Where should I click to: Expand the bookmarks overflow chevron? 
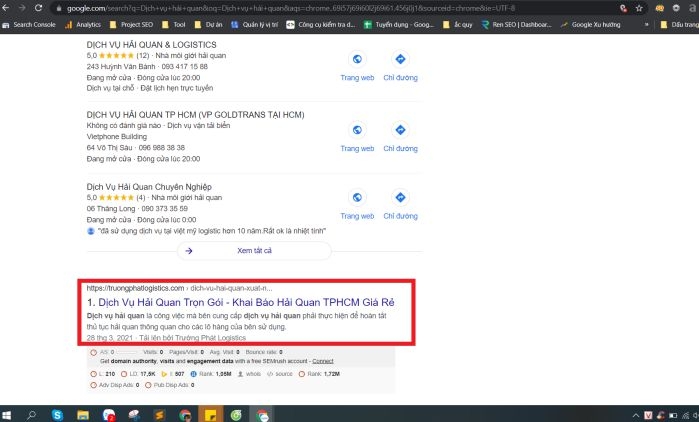[646, 25]
